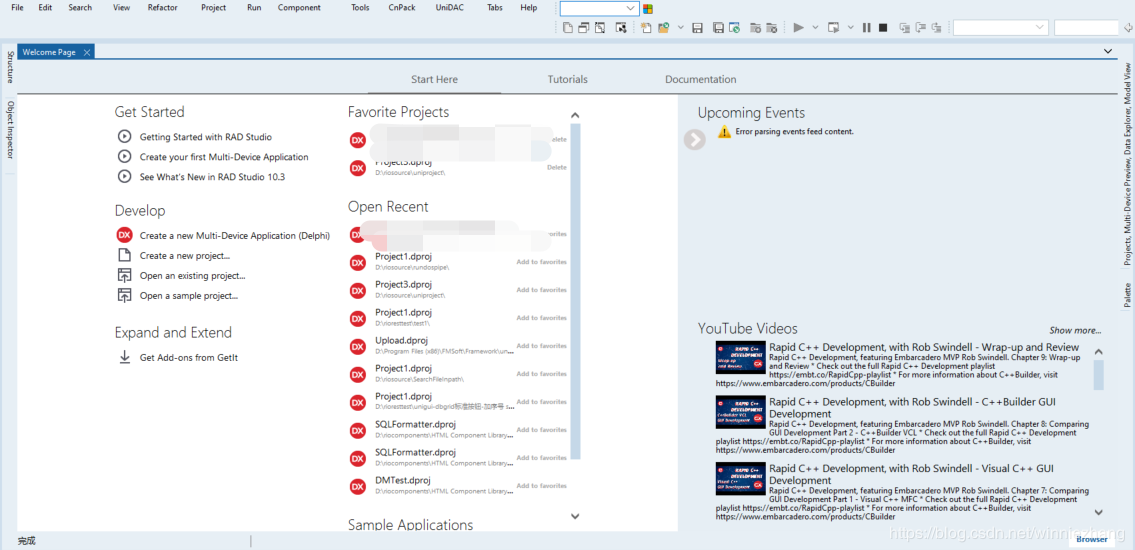Open the Wrap-up and Review video thumbnail

click(x=741, y=358)
